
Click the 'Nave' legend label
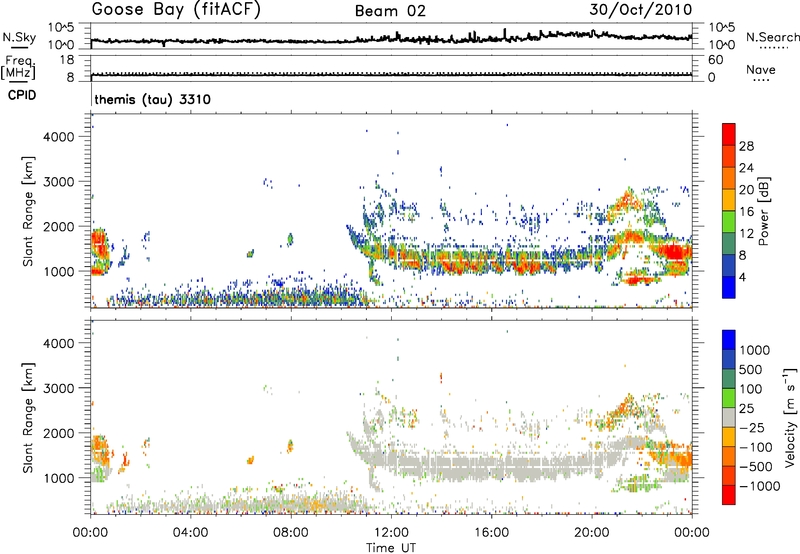(761, 69)
